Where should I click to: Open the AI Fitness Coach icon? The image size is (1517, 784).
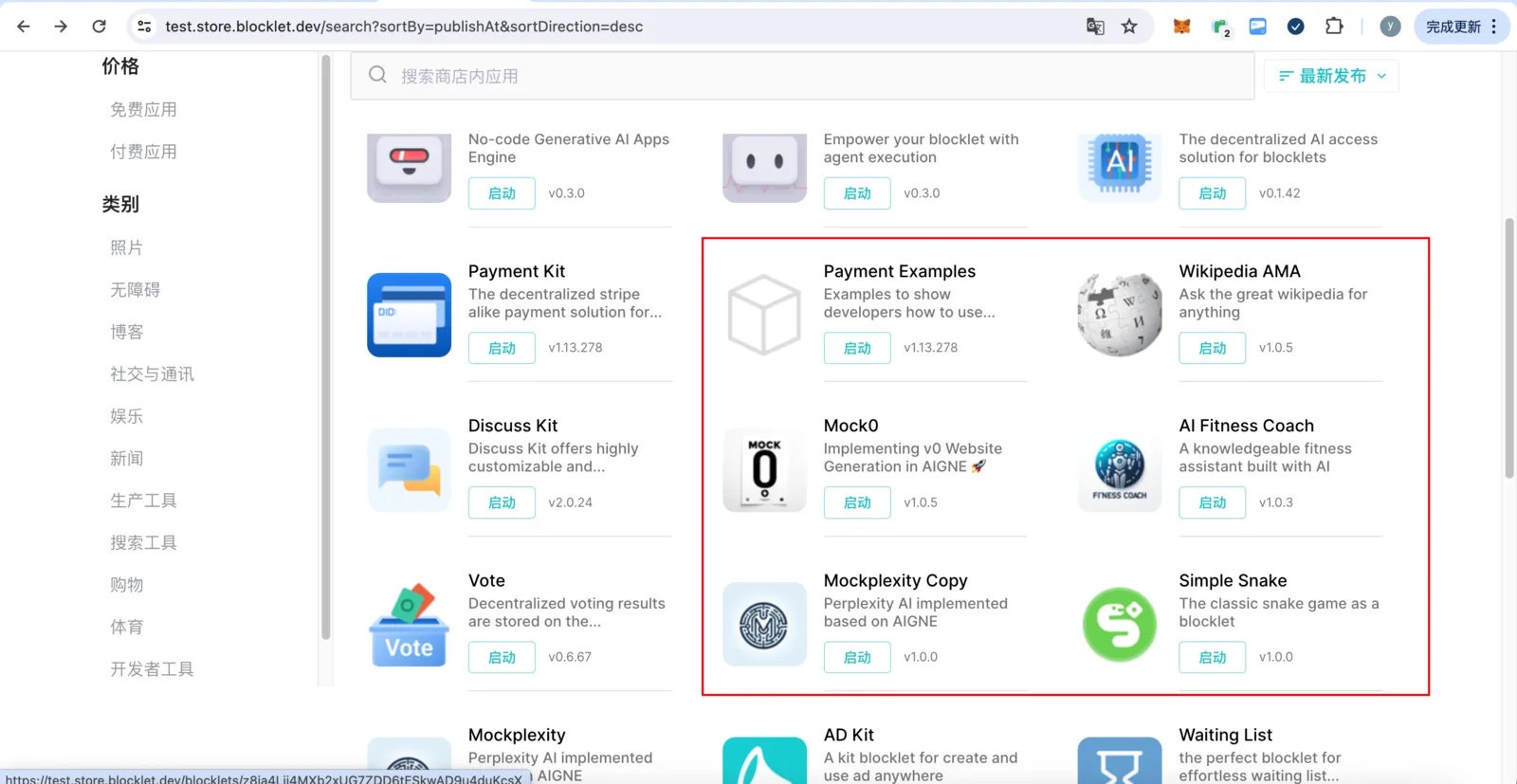[1120, 469]
